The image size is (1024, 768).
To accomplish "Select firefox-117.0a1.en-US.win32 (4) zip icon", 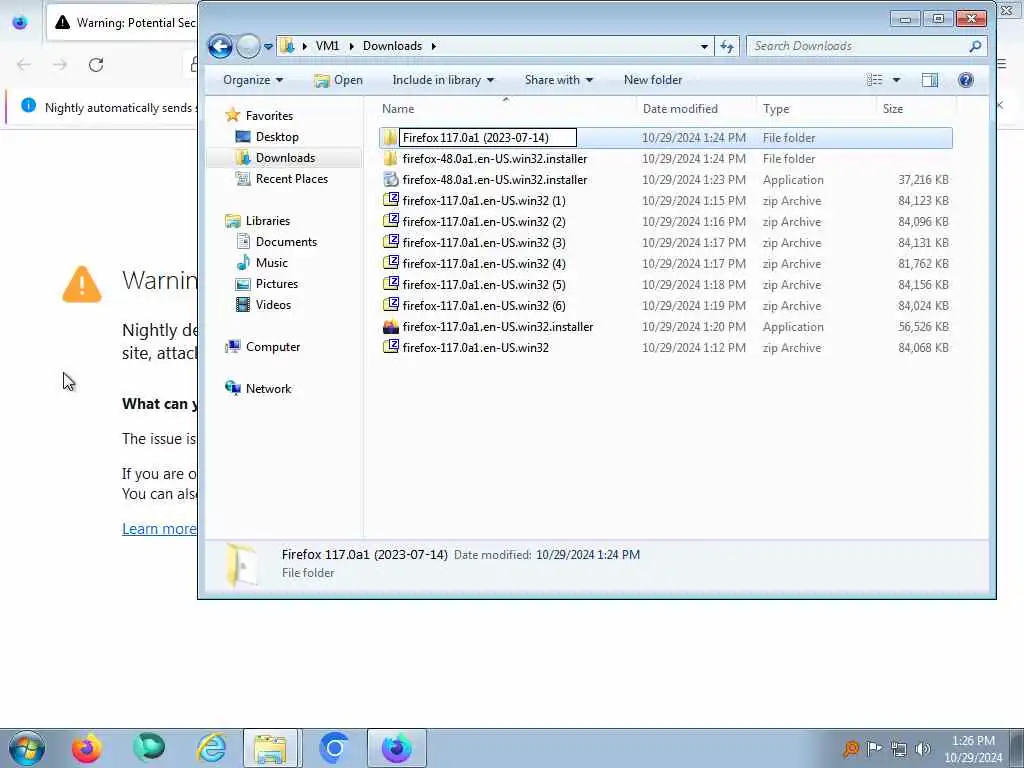I will [391, 263].
